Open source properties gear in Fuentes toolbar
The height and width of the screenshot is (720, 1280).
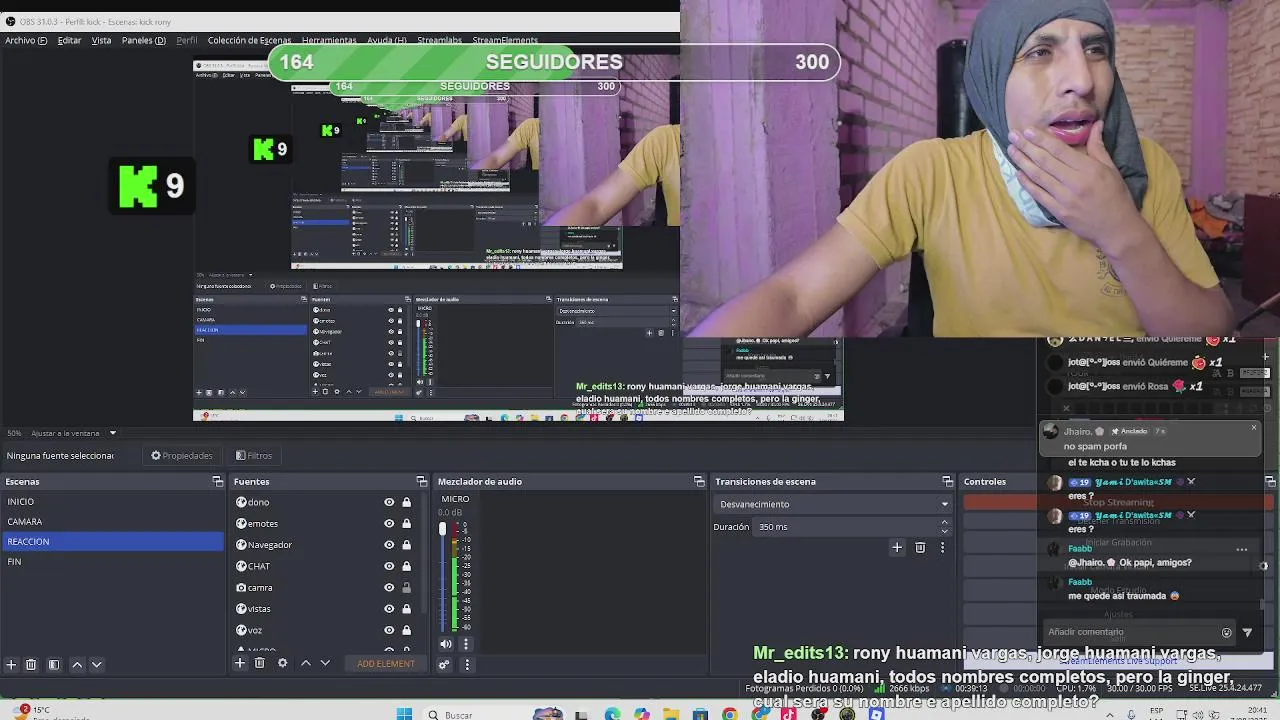tap(282, 663)
